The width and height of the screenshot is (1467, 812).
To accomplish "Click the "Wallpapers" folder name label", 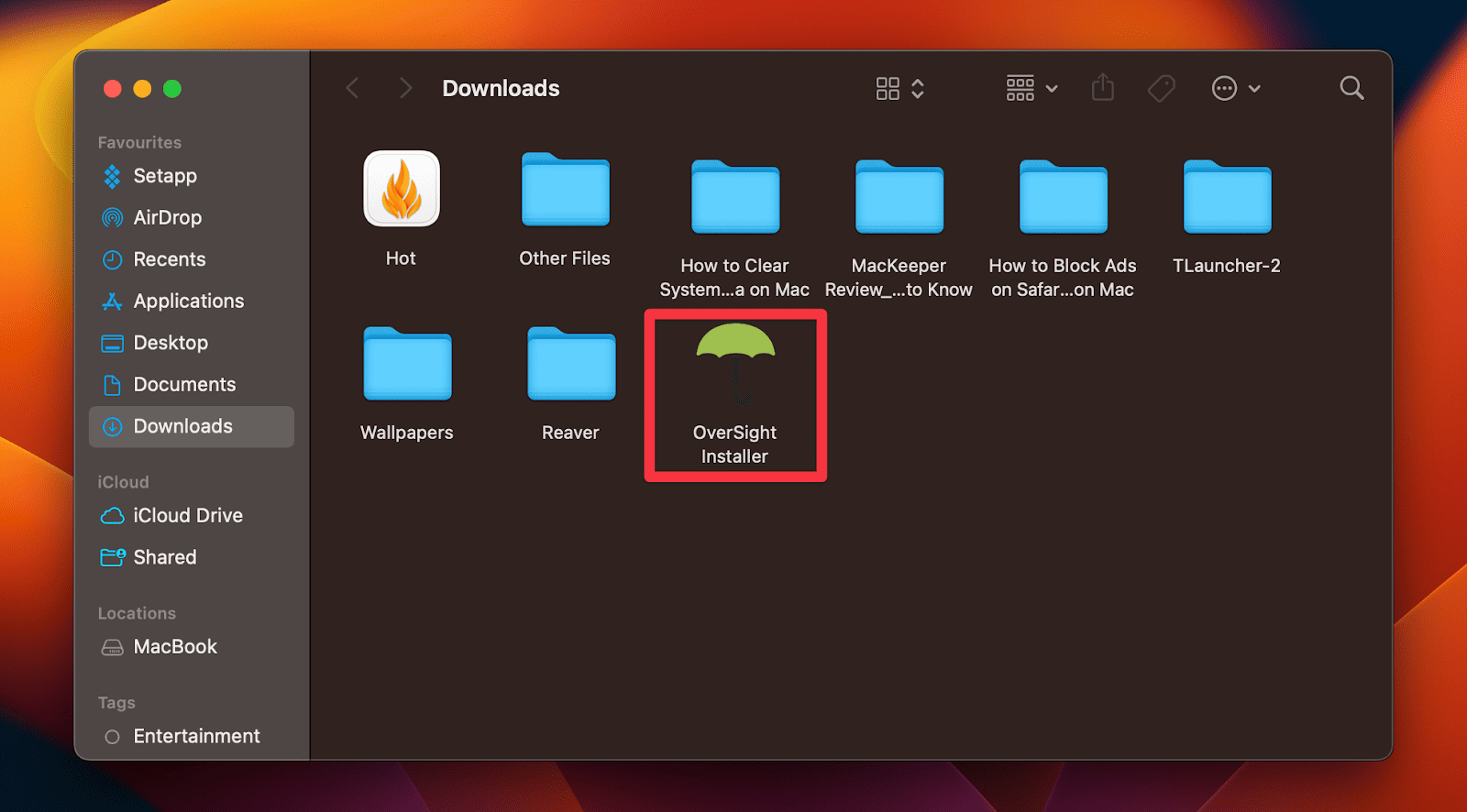I will [x=406, y=433].
